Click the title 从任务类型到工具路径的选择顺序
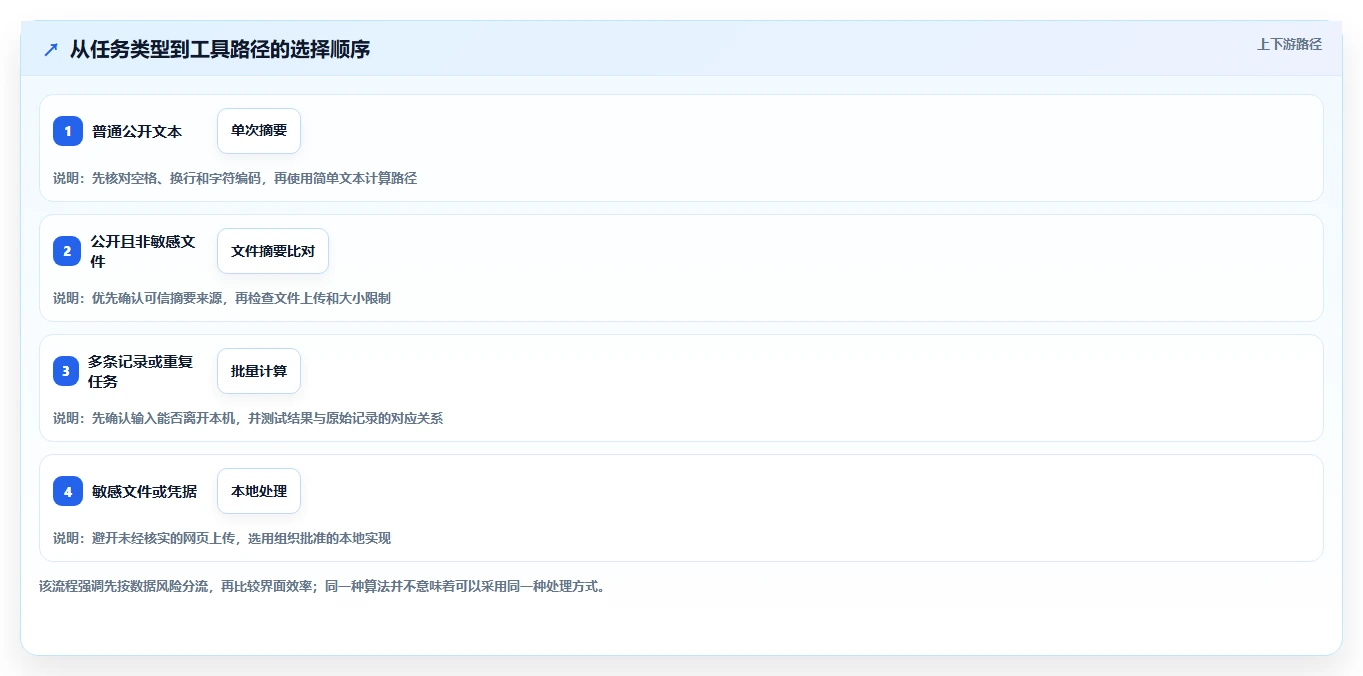 tap(220, 49)
